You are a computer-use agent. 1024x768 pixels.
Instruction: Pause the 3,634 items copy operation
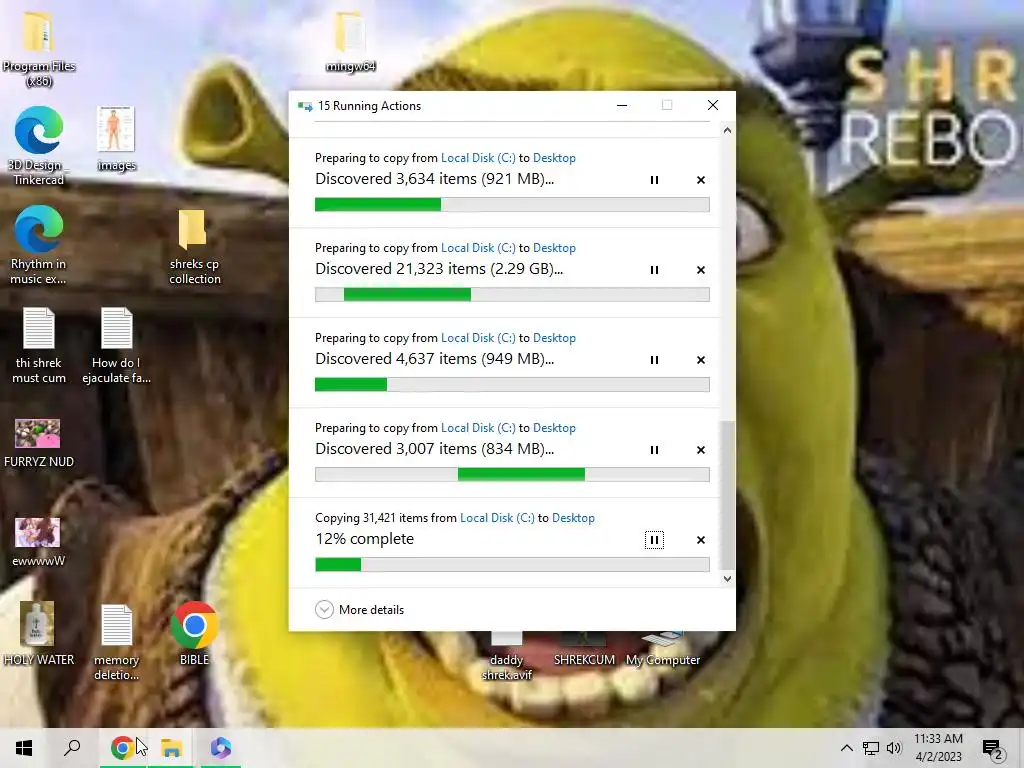pyautogui.click(x=654, y=180)
